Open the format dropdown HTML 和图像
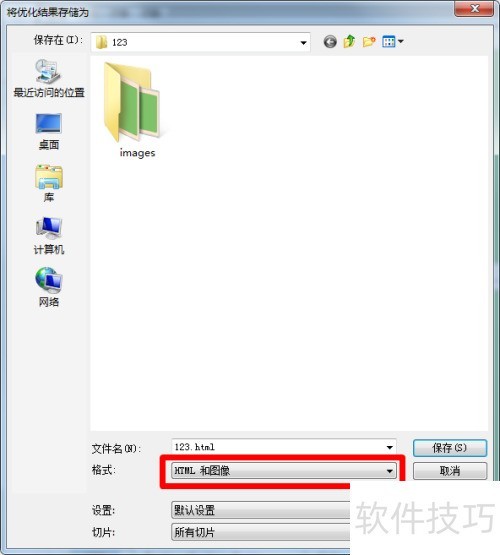500x555 pixels. click(x=283, y=471)
